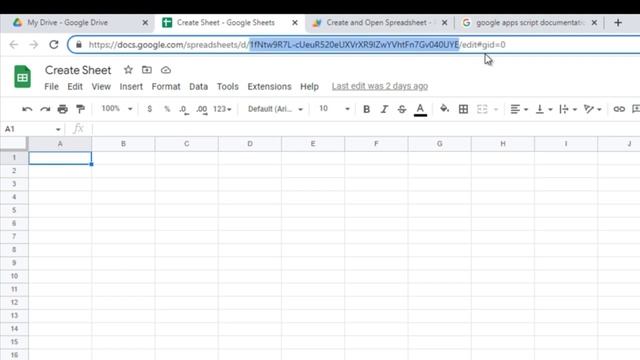View site information lock icon
Image resolution: width=640 pixels, height=360 pixels.
tap(79, 44)
